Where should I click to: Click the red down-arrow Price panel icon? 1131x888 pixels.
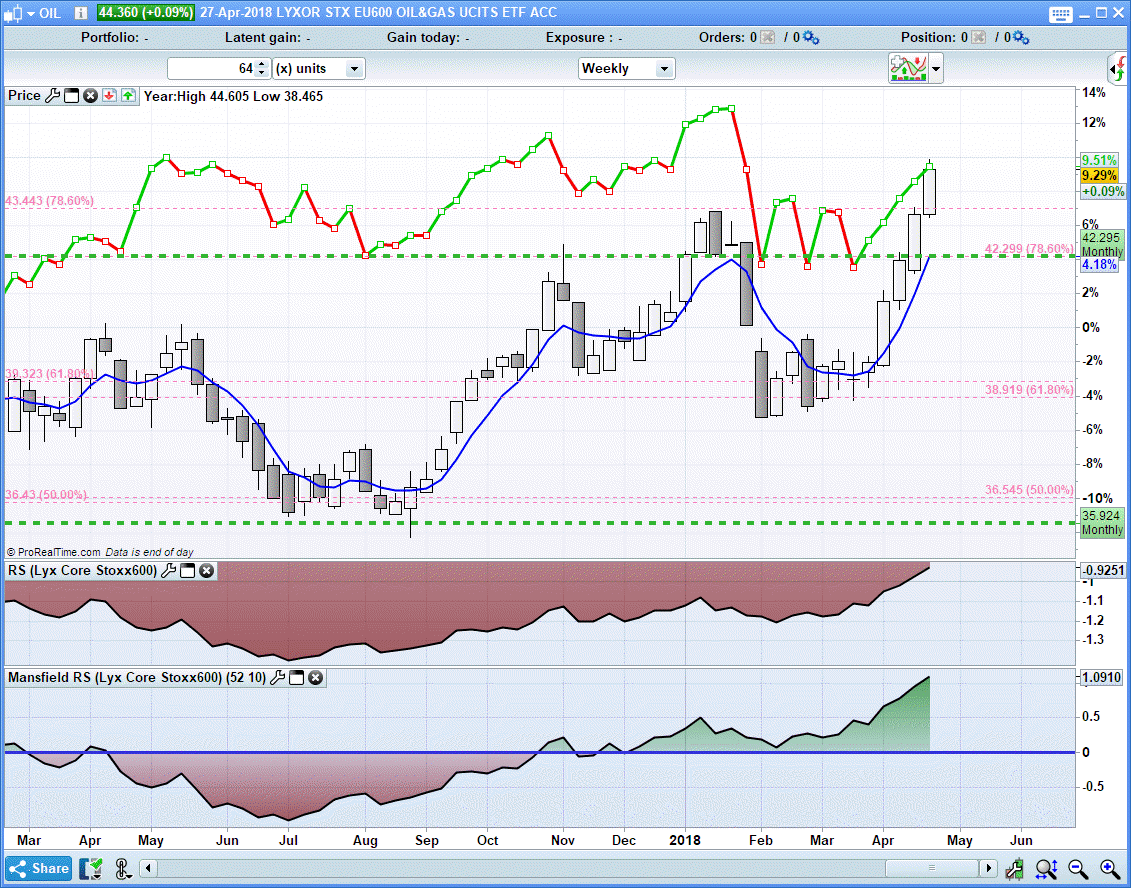(109, 96)
